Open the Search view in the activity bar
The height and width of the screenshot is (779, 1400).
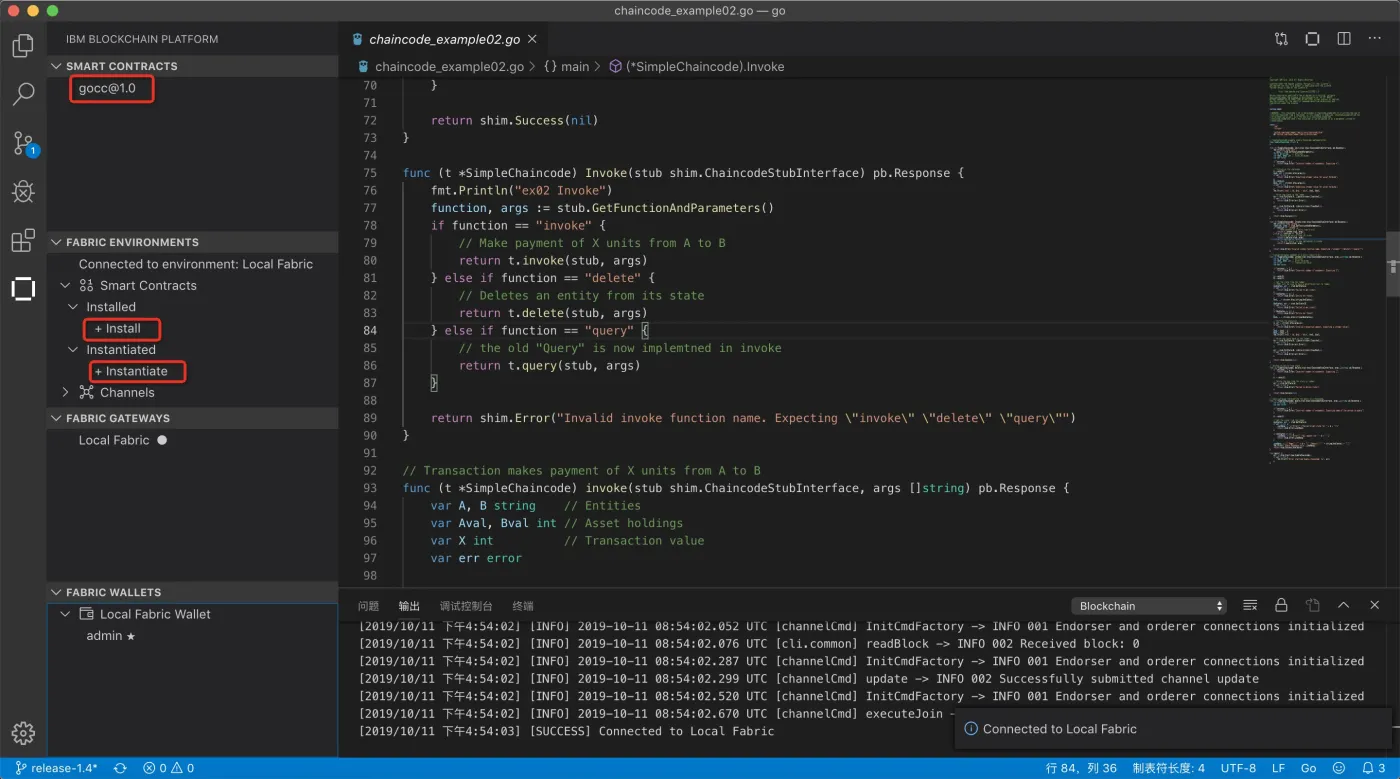pyautogui.click(x=23, y=94)
